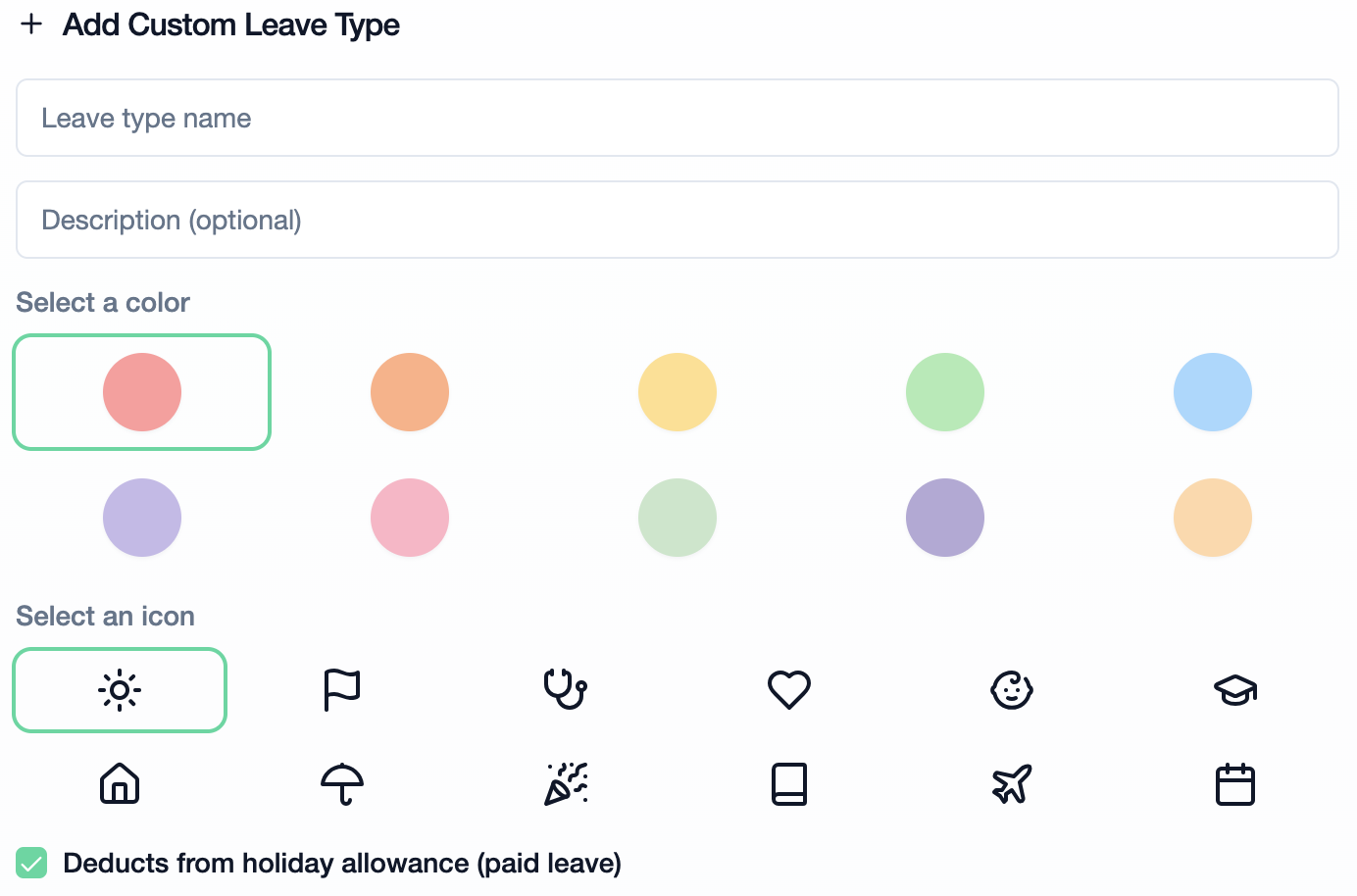Choose the airplane icon
The height and width of the screenshot is (896, 1357).
click(1012, 784)
